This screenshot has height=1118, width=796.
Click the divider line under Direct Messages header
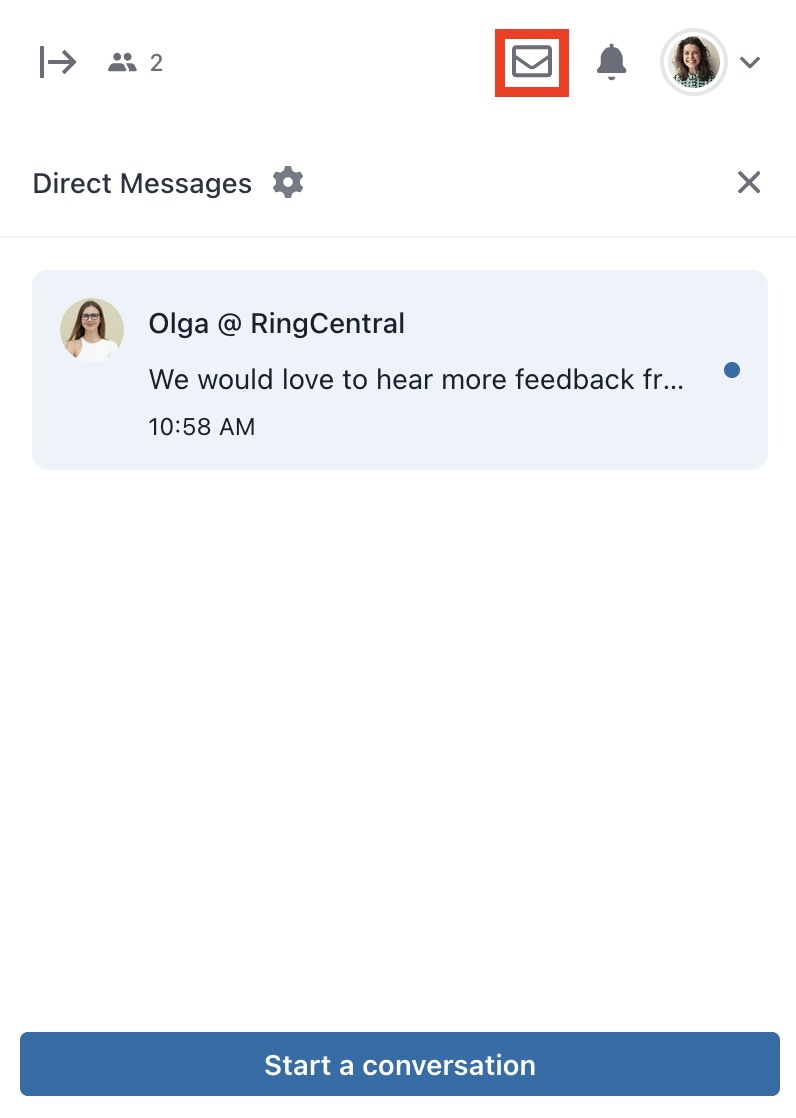398,236
